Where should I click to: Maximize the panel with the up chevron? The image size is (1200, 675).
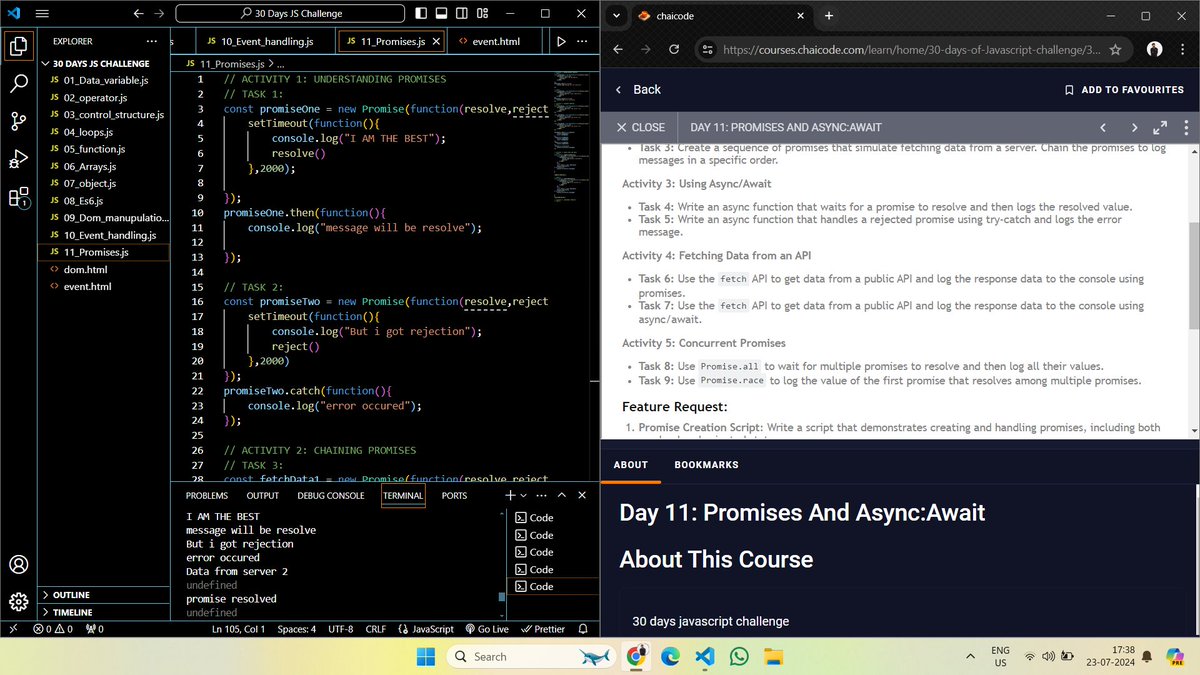click(562, 495)
